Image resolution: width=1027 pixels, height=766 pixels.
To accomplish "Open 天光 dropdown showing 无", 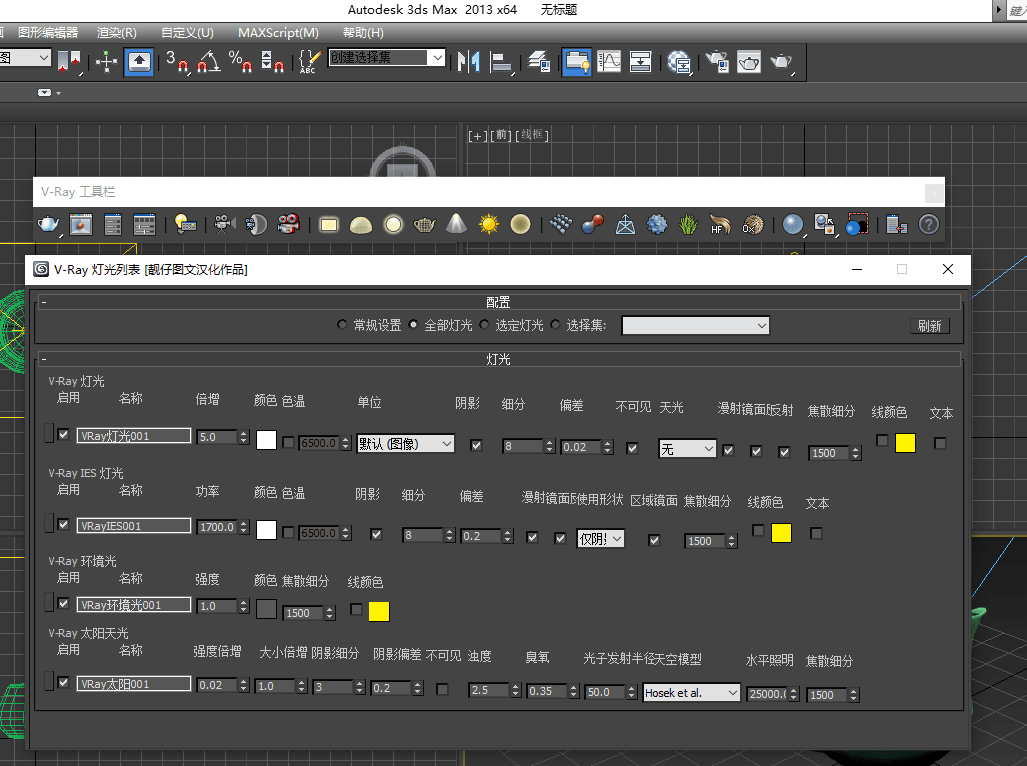I will 686,448.
